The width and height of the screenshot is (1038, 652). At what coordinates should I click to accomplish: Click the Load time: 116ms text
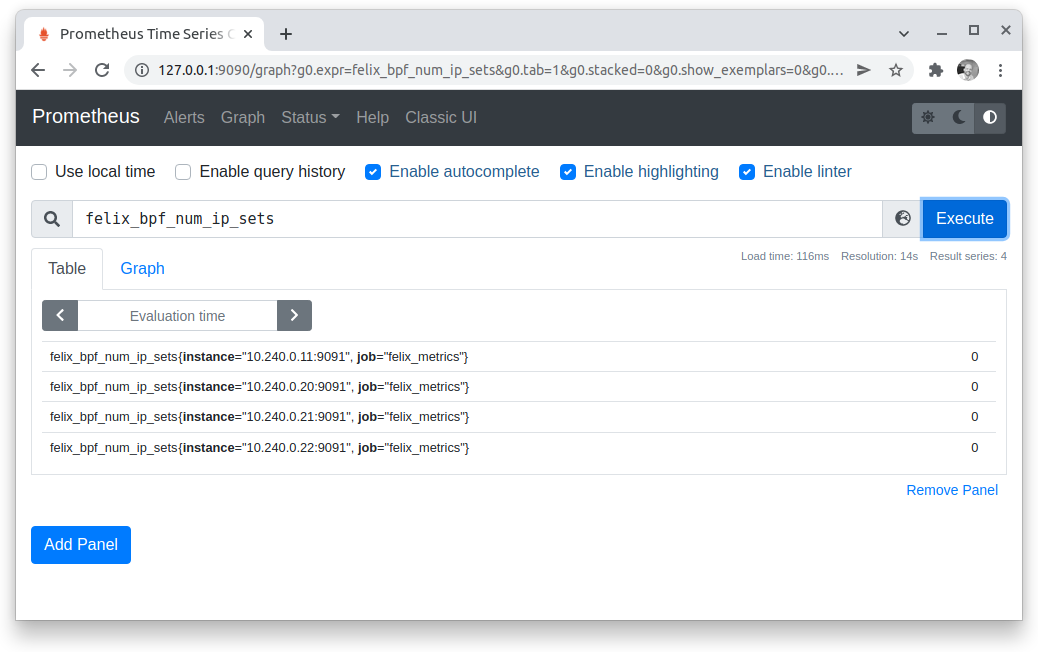tap(784, 256)
